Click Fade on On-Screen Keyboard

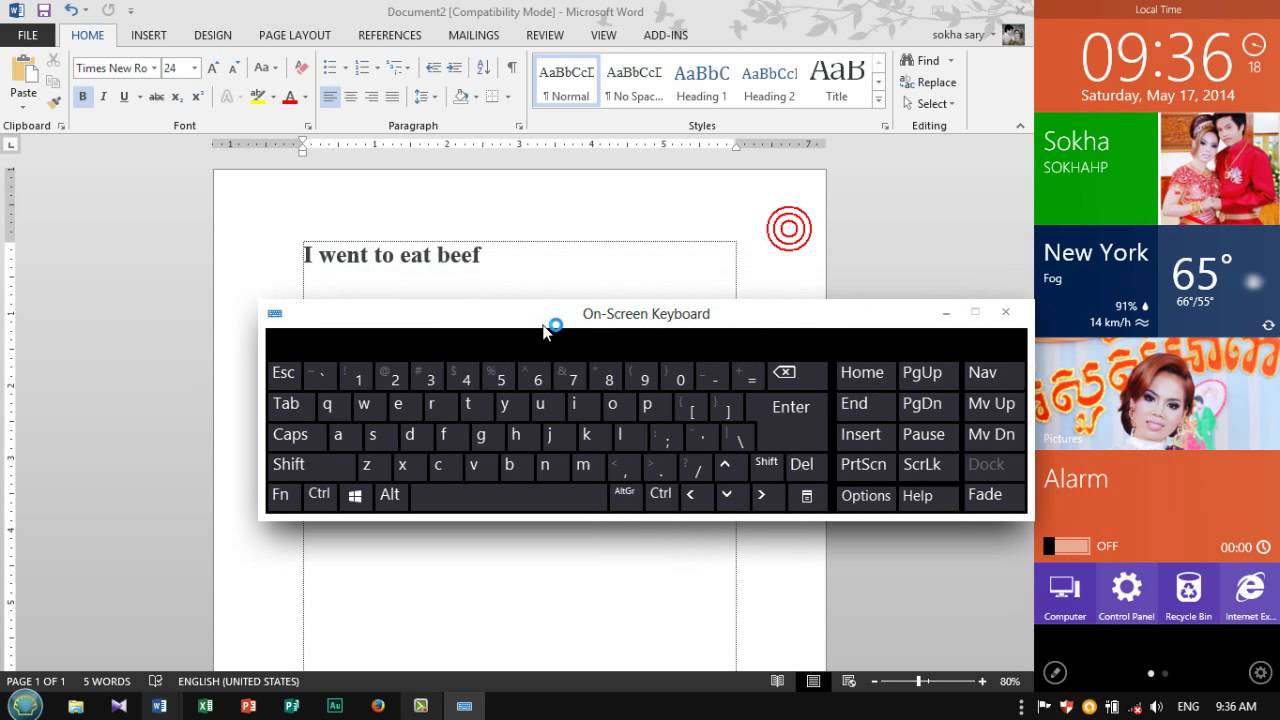[995, 495]
